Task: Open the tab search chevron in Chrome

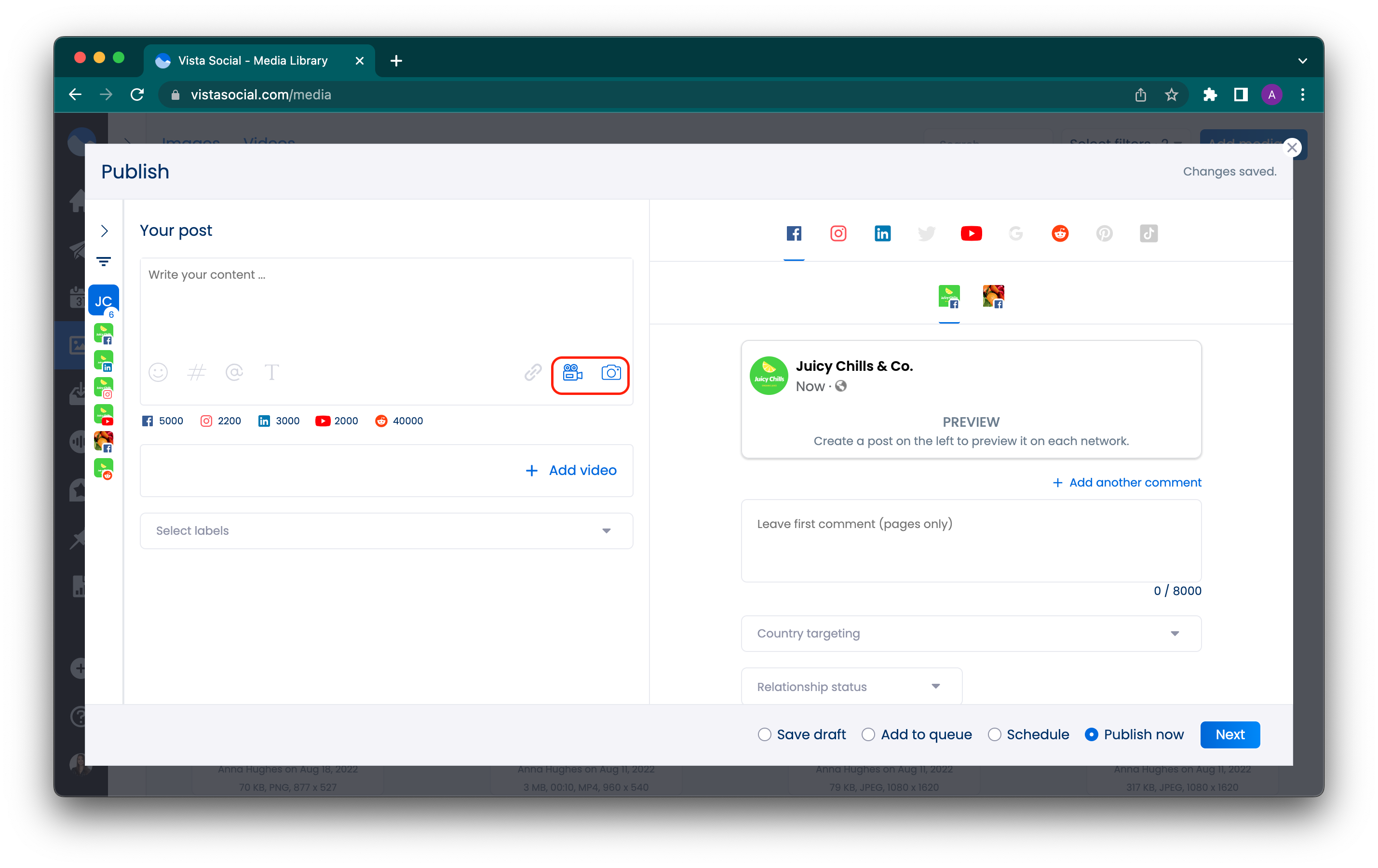Action: tap(1302, 61)
